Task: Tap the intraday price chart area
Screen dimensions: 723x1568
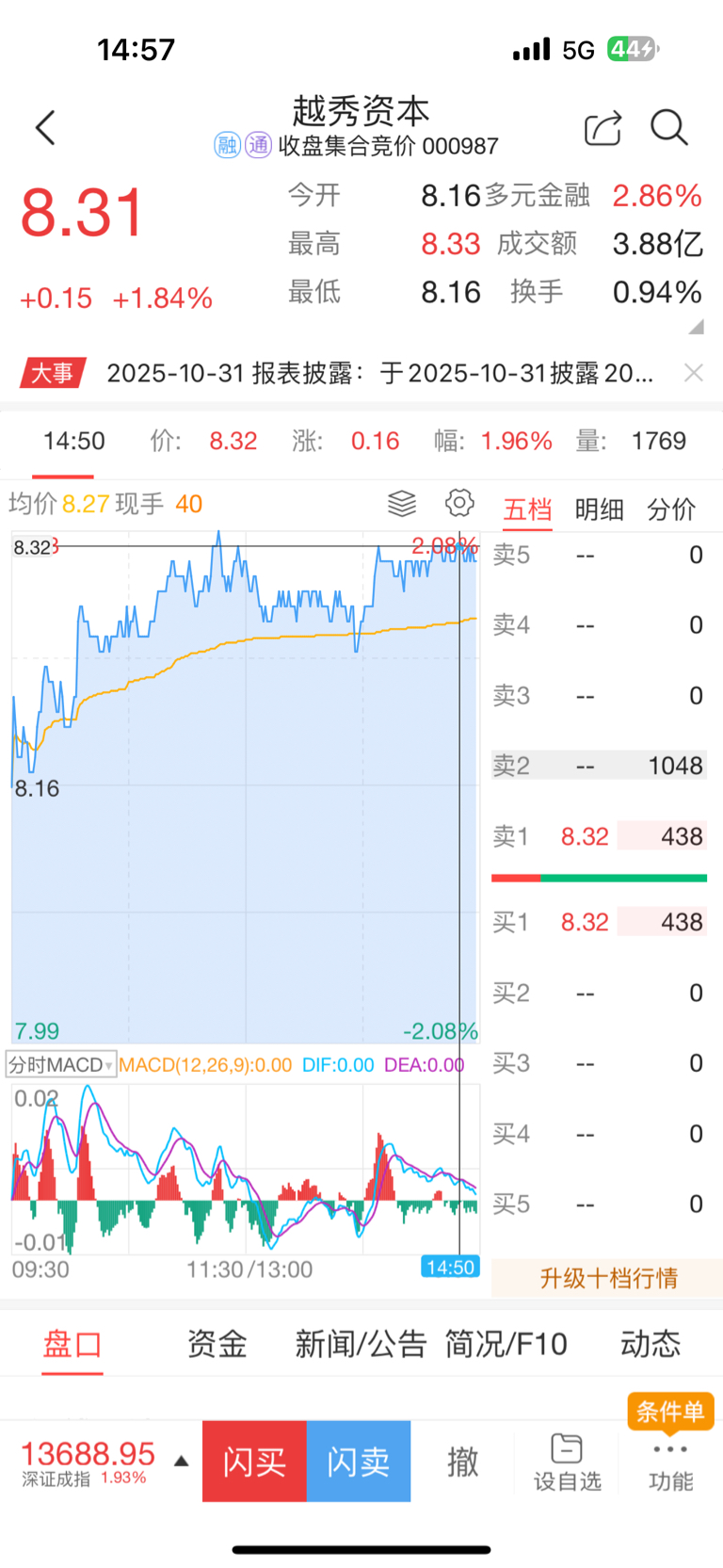Action: [x=245, y=786]
